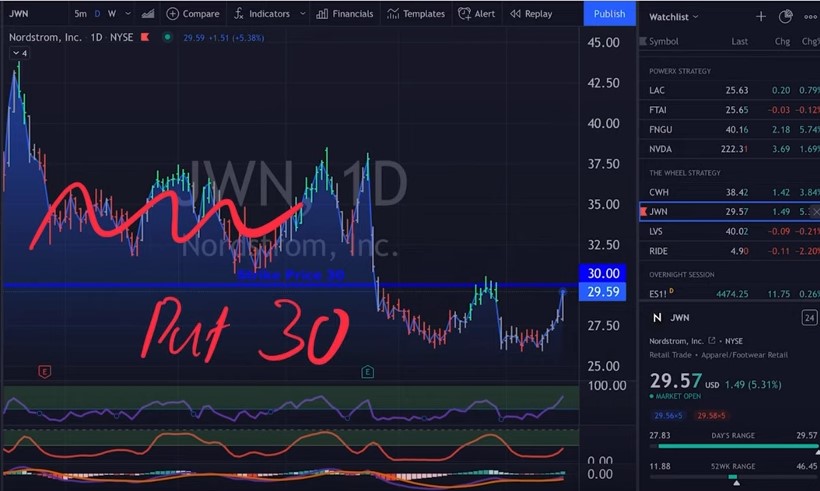Click the 30.00 strike price label
820x491 pixels.
click(603, 273)
